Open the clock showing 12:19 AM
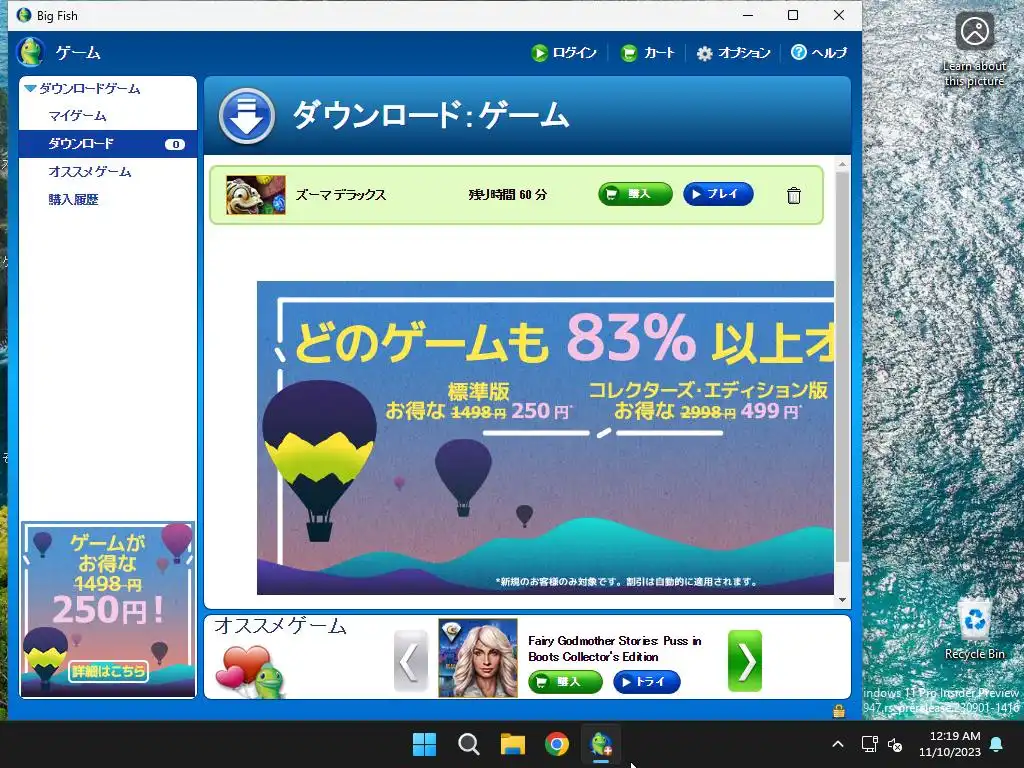 (x=950, y=744)
